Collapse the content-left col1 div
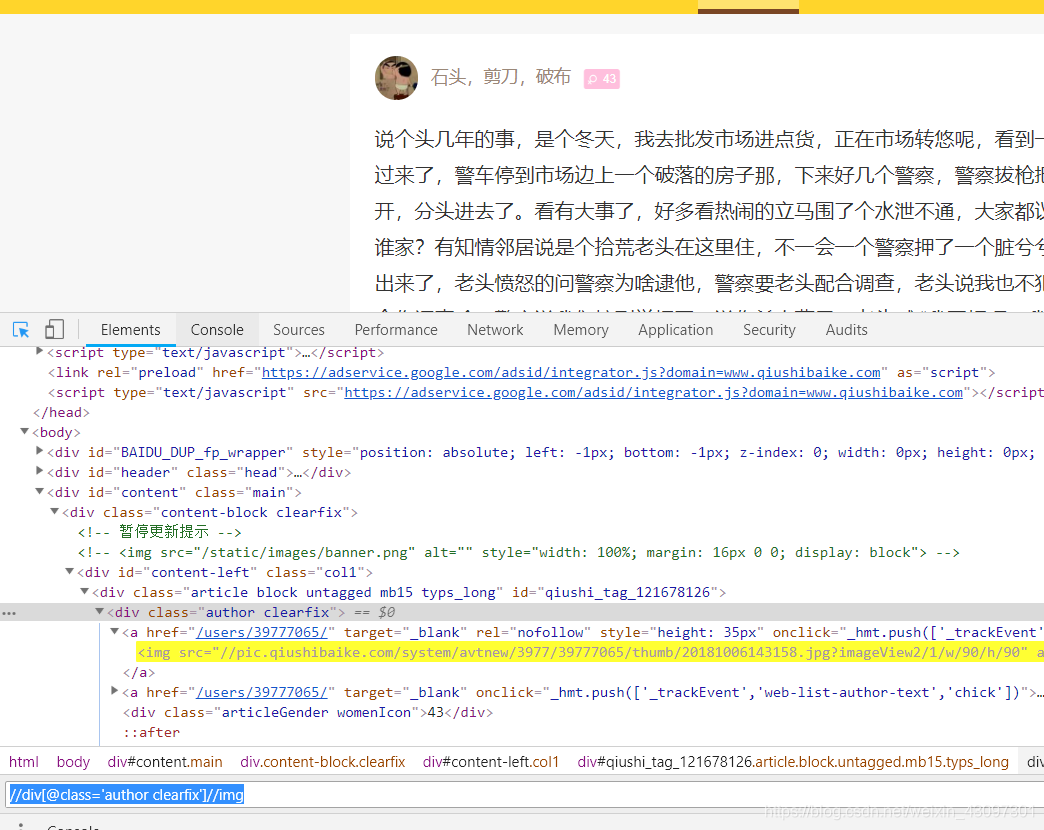 [x=69, y=571]
